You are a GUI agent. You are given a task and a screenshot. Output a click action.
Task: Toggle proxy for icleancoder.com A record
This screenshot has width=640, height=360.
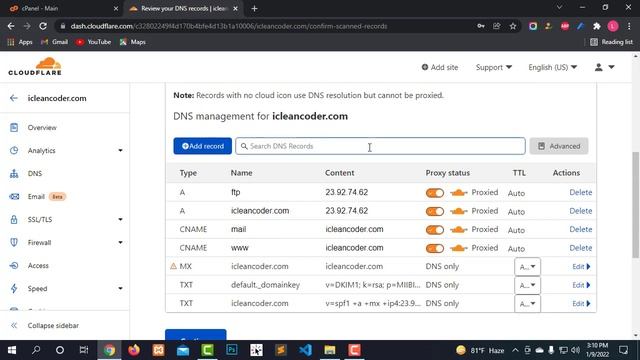point(435,211)
